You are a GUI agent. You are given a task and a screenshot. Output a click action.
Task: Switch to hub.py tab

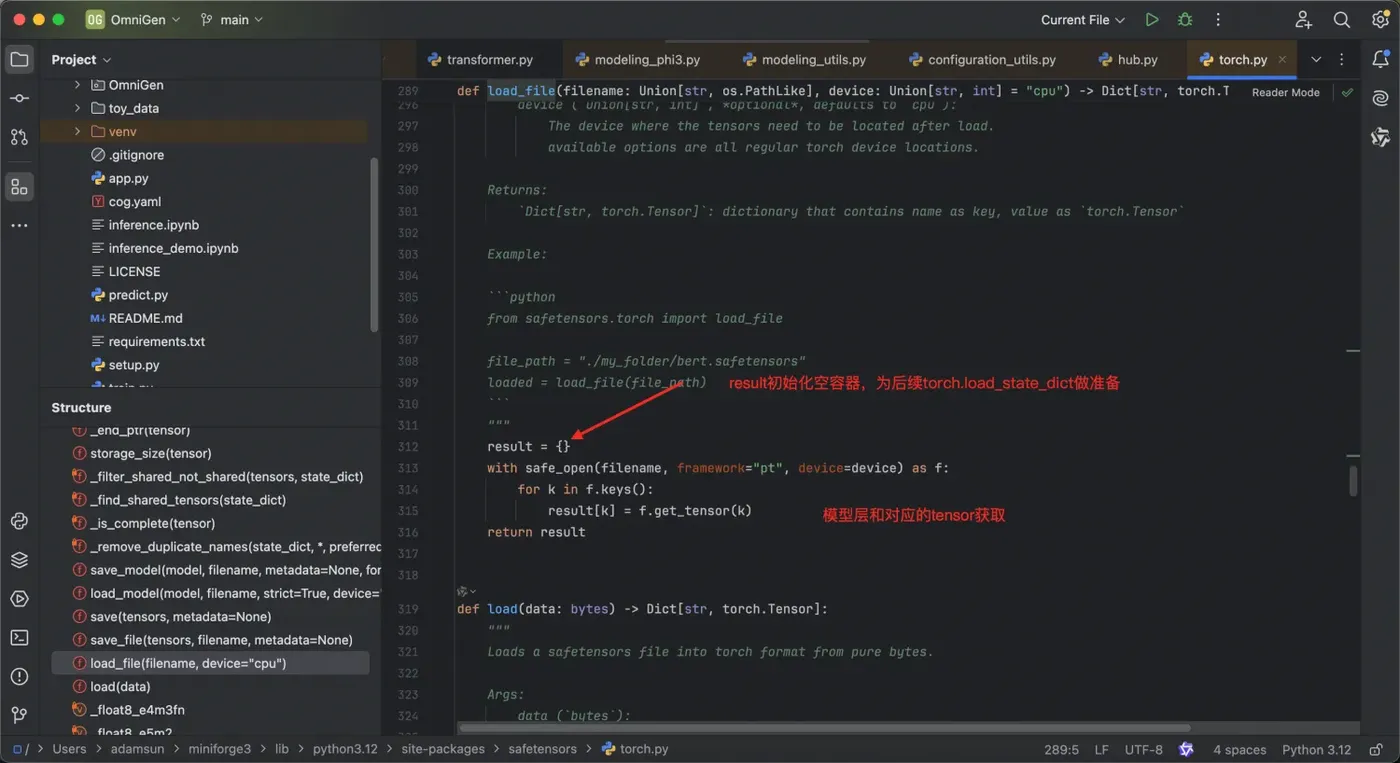point(1128,60)
